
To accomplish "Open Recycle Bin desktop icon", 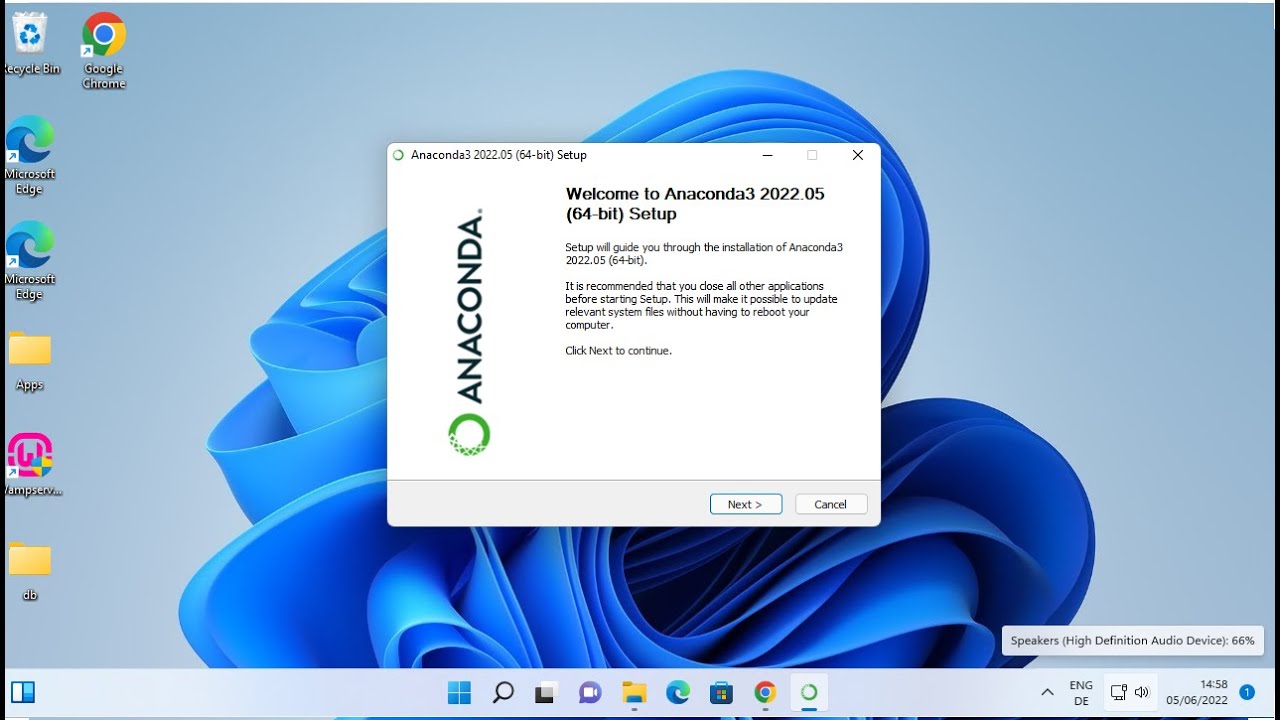I will click(x=30, y=44).
